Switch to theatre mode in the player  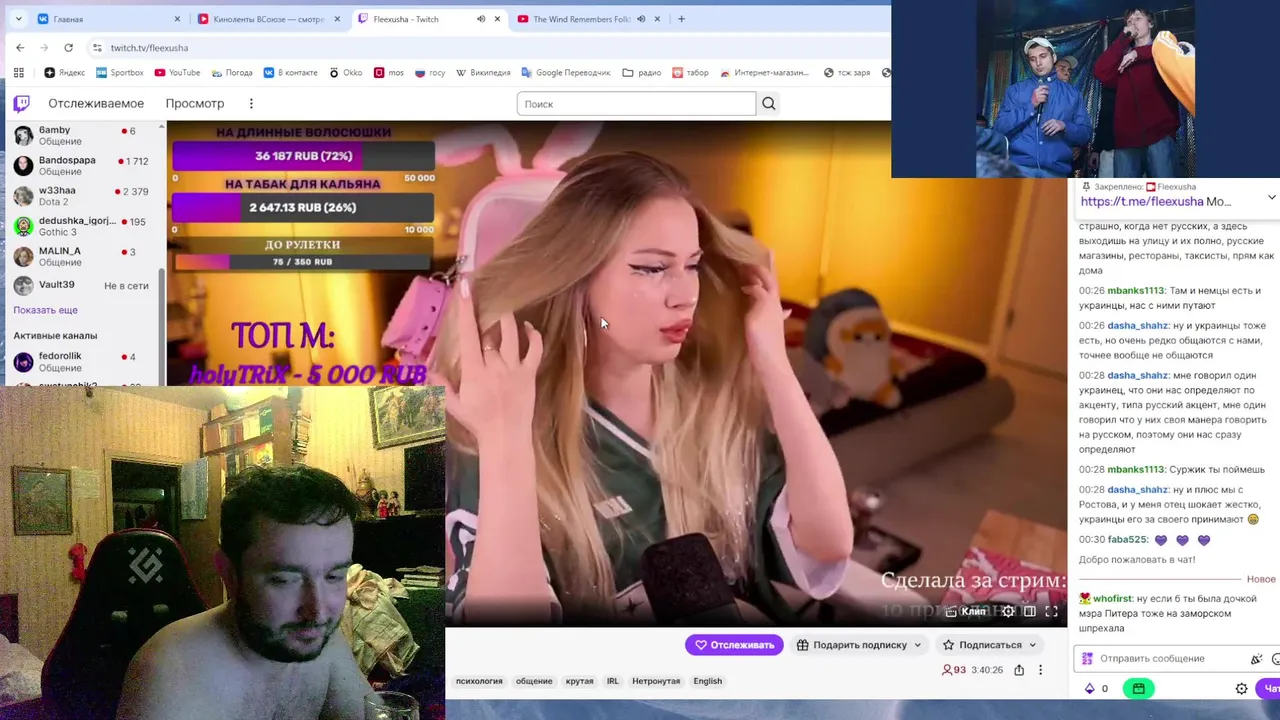pos(1030,611)
